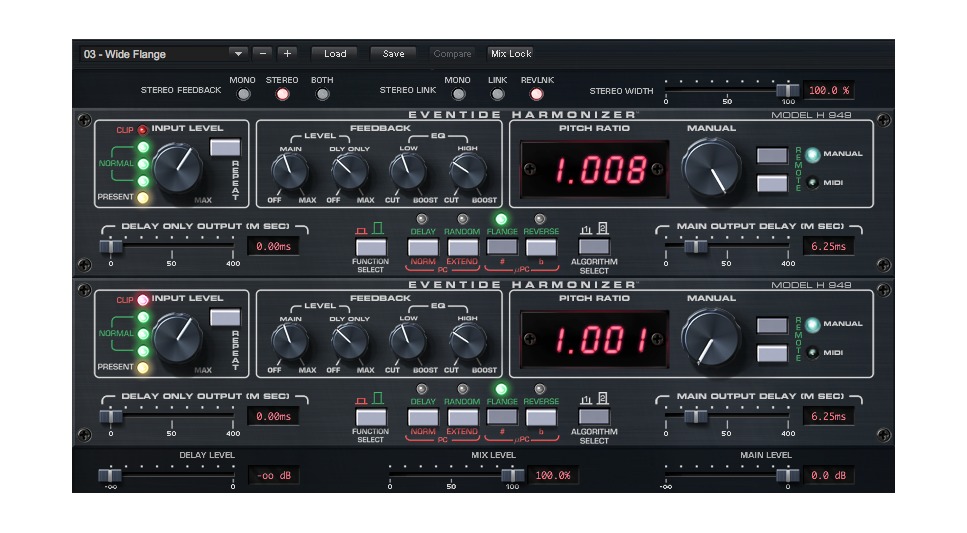This screenshot has height=533, width=967.
Task: Click top unit Feedback MAIN level knob
Action: [x=290, y=171]
